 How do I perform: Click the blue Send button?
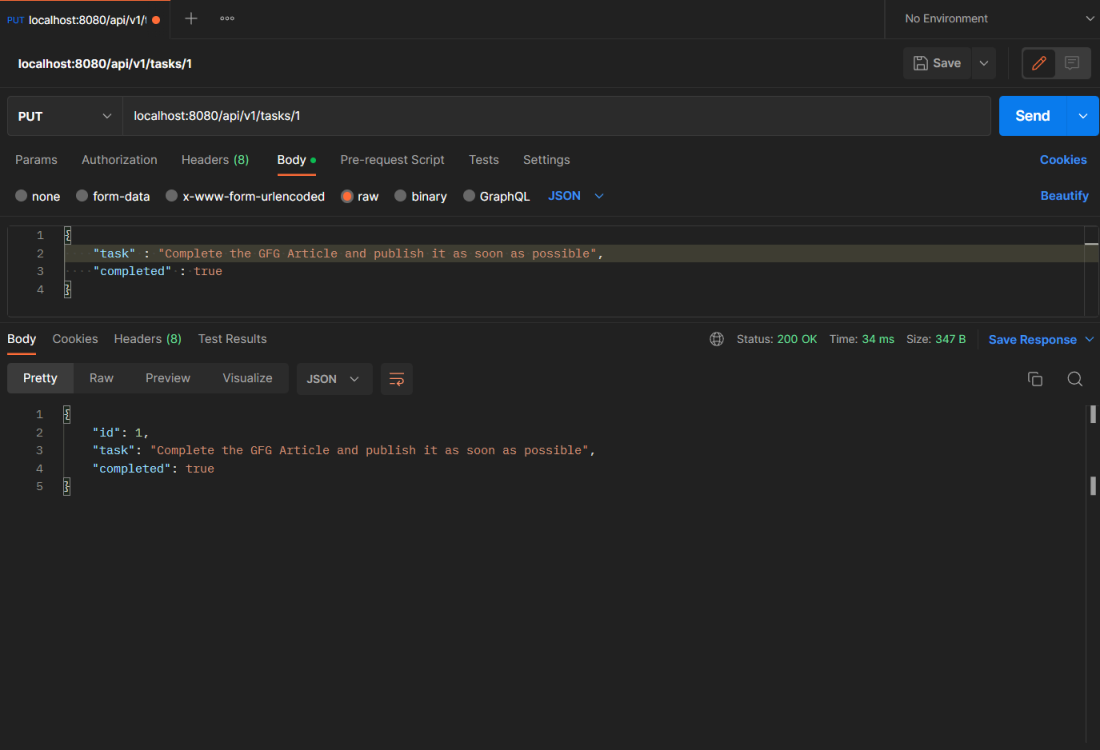pos(1033,116)
